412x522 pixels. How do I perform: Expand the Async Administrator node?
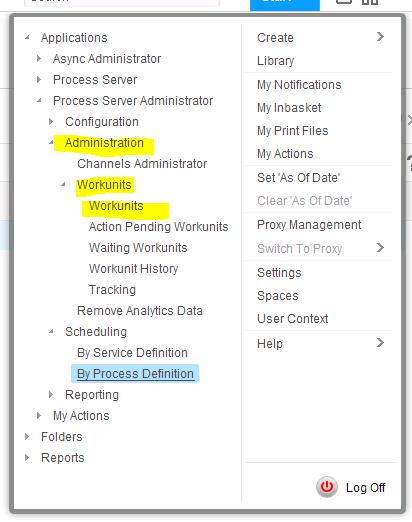pyautogui.click(x=39, y=59)
